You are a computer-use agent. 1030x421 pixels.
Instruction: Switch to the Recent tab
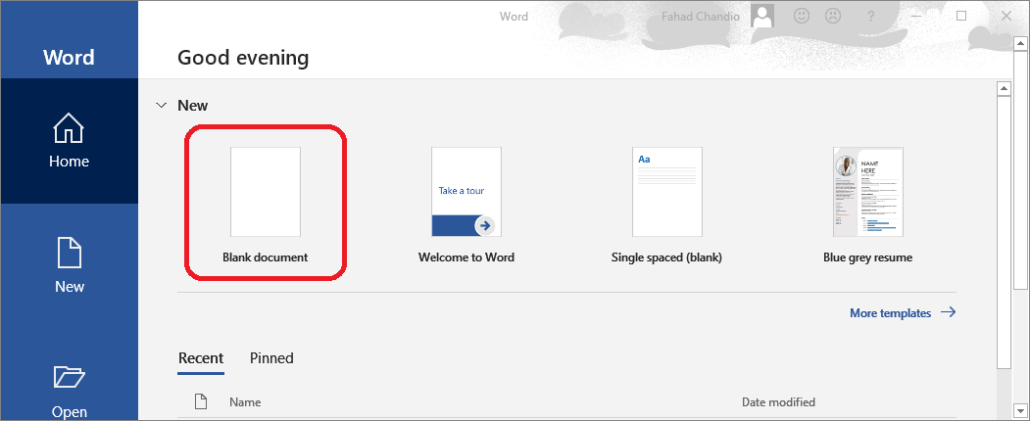(201, 359)
